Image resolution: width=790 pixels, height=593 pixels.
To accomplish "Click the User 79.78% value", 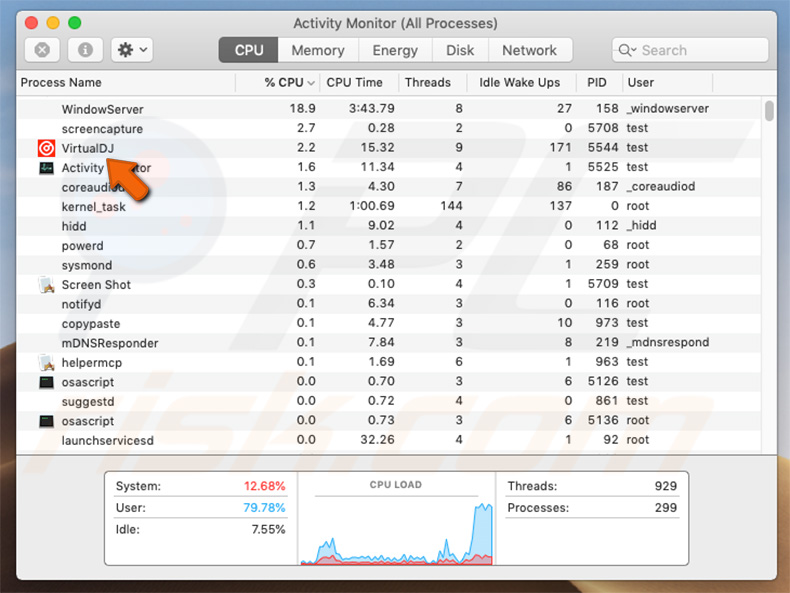I will pyautogui.click(x=264, y=508).
